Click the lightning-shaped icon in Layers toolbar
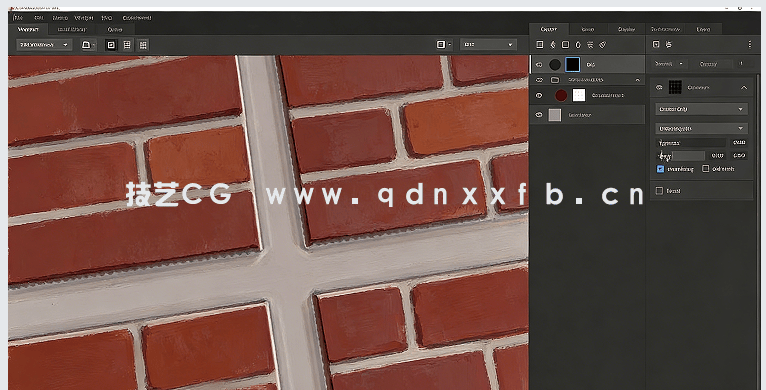The width and height of the screenshot is (766, 390). click(x=553, y=44)
